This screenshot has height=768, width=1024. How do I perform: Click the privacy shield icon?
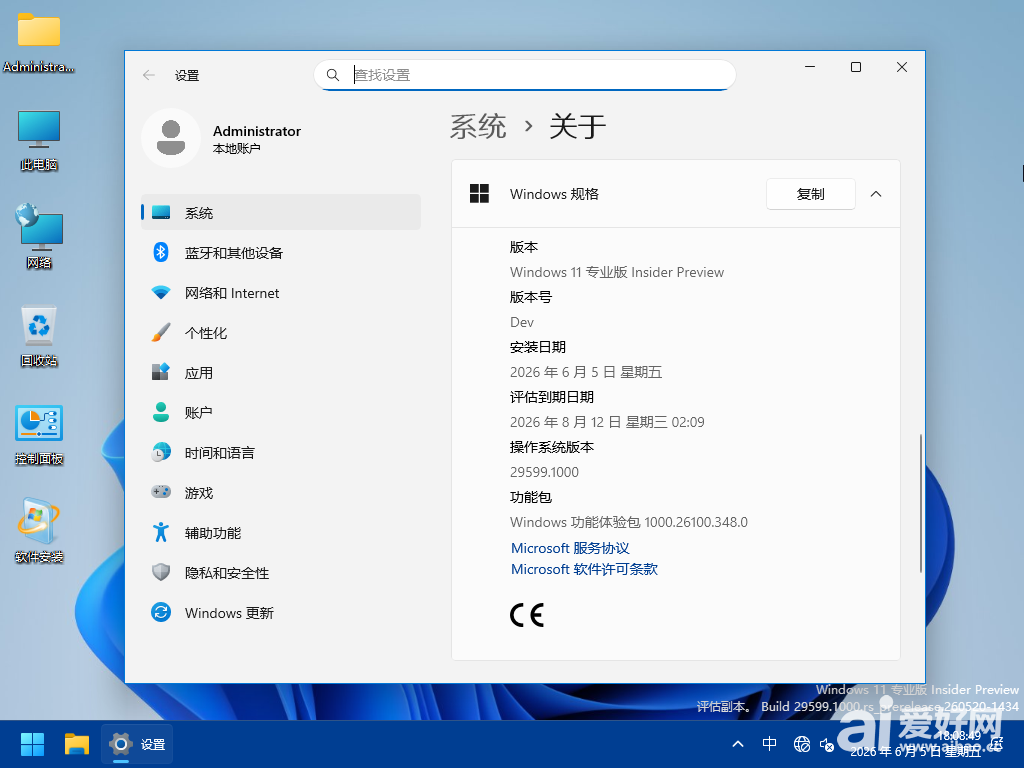161,572
